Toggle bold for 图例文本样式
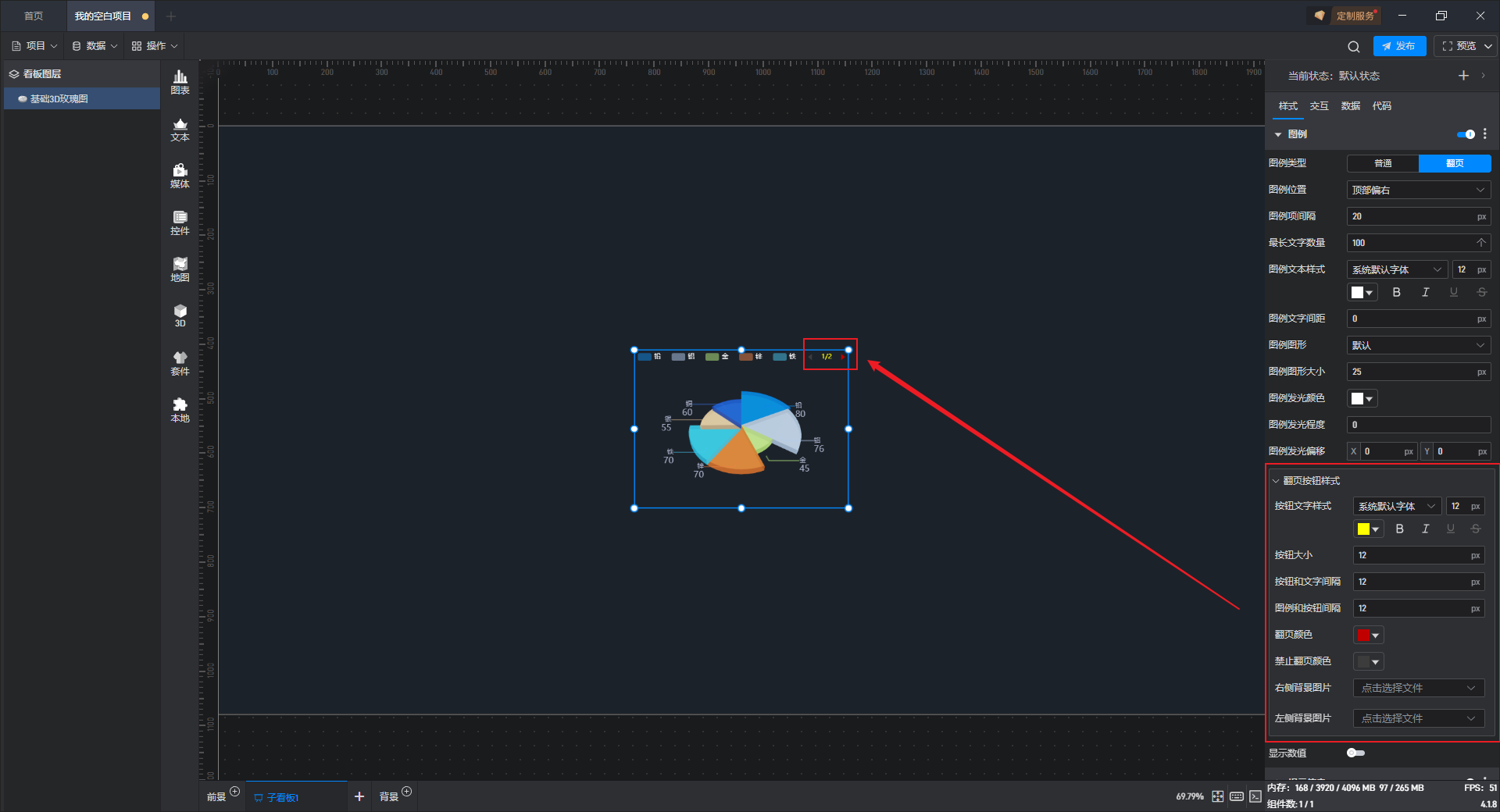This screenshot has height=812, width=1500. tap(1397, 292)
